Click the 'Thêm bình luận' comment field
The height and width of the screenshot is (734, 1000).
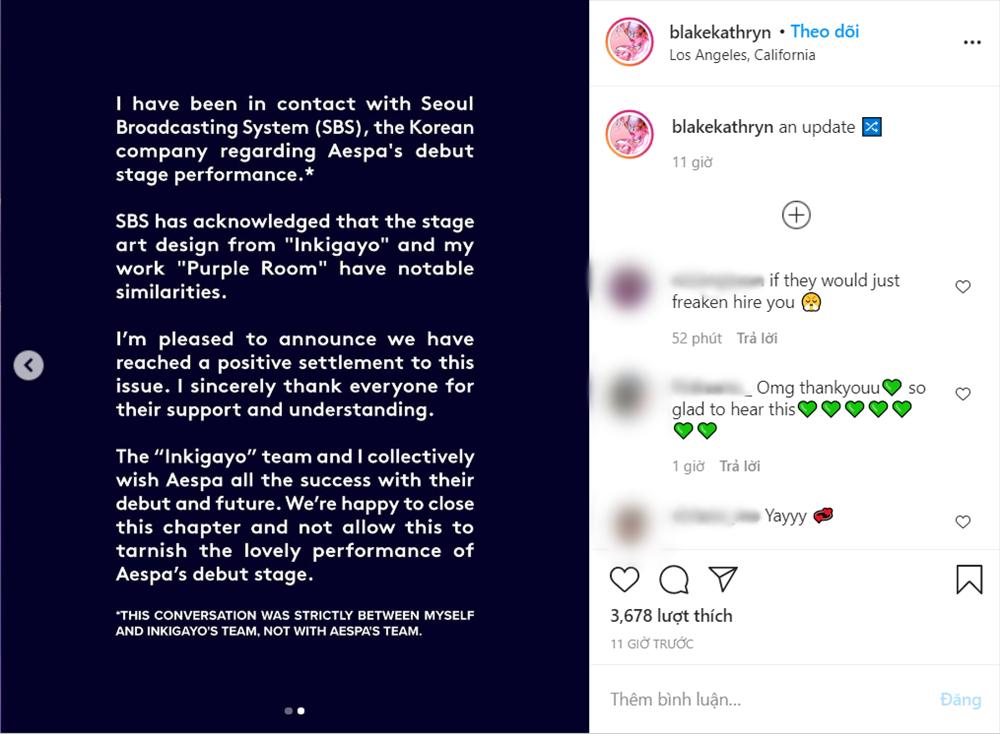[760, 699]
